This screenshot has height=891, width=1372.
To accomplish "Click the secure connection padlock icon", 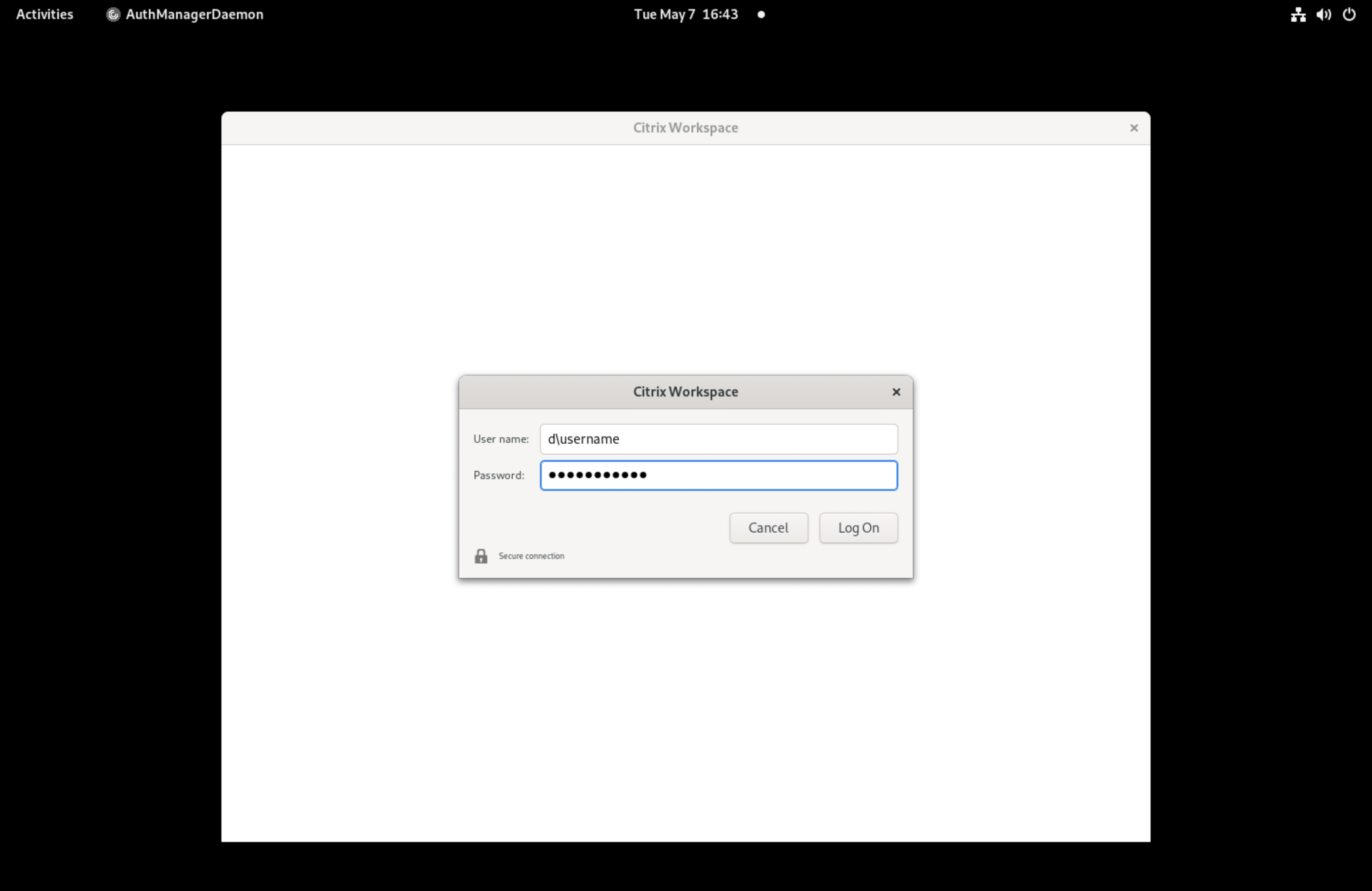I will click(x=481, y=556).
